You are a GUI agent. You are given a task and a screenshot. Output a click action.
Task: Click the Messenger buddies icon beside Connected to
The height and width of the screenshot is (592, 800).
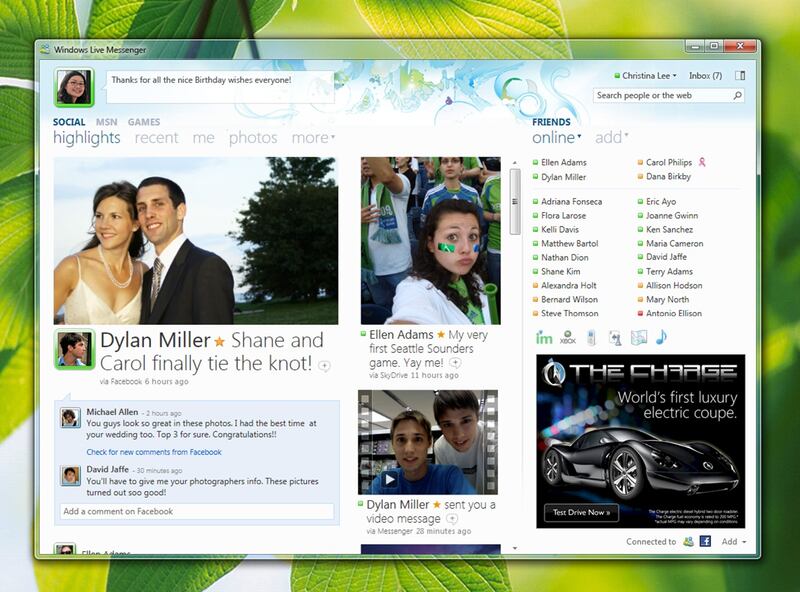coord(688,541)
